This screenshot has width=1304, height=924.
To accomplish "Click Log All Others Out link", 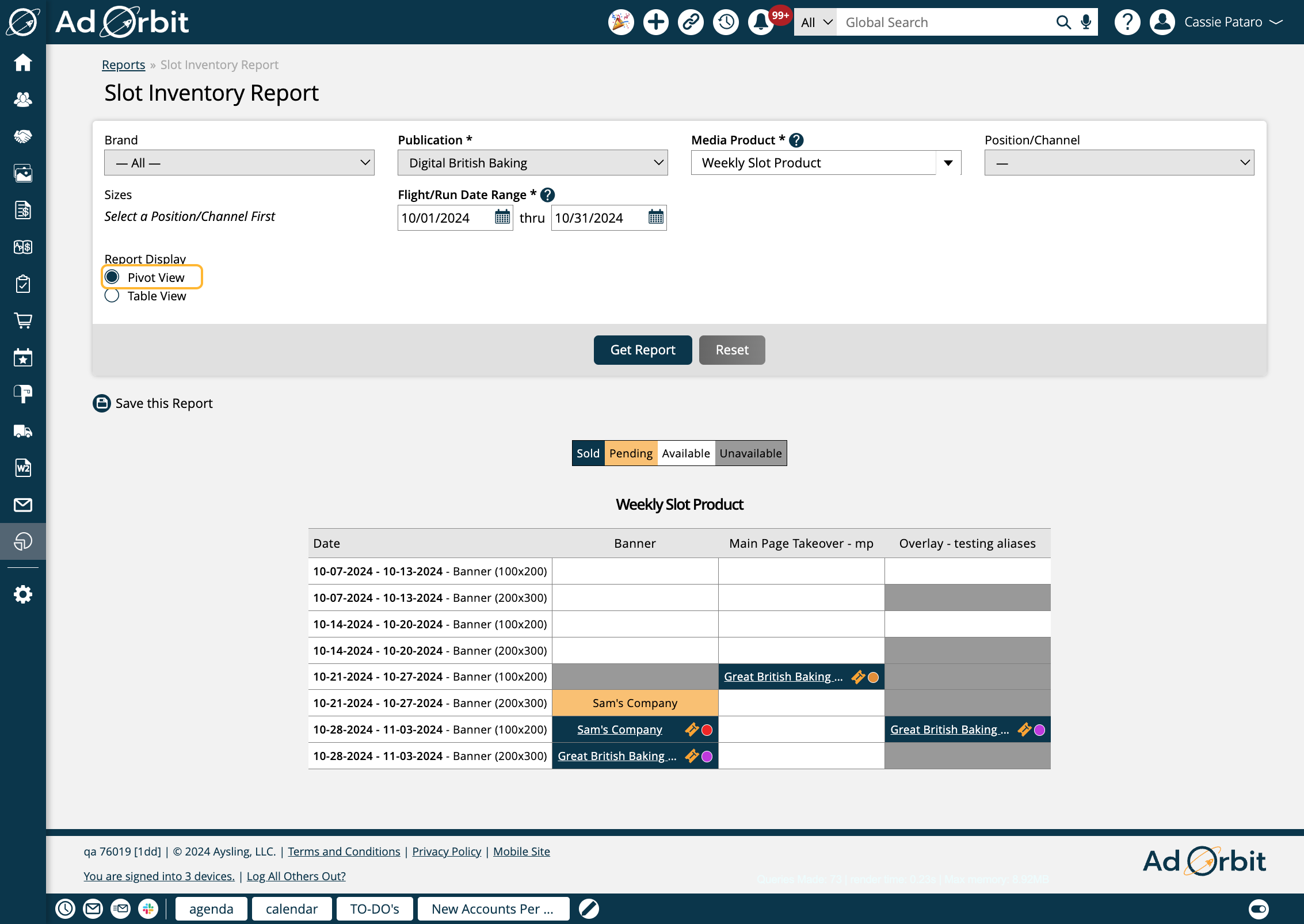I will pyautogui.click(x=296, y=876).
